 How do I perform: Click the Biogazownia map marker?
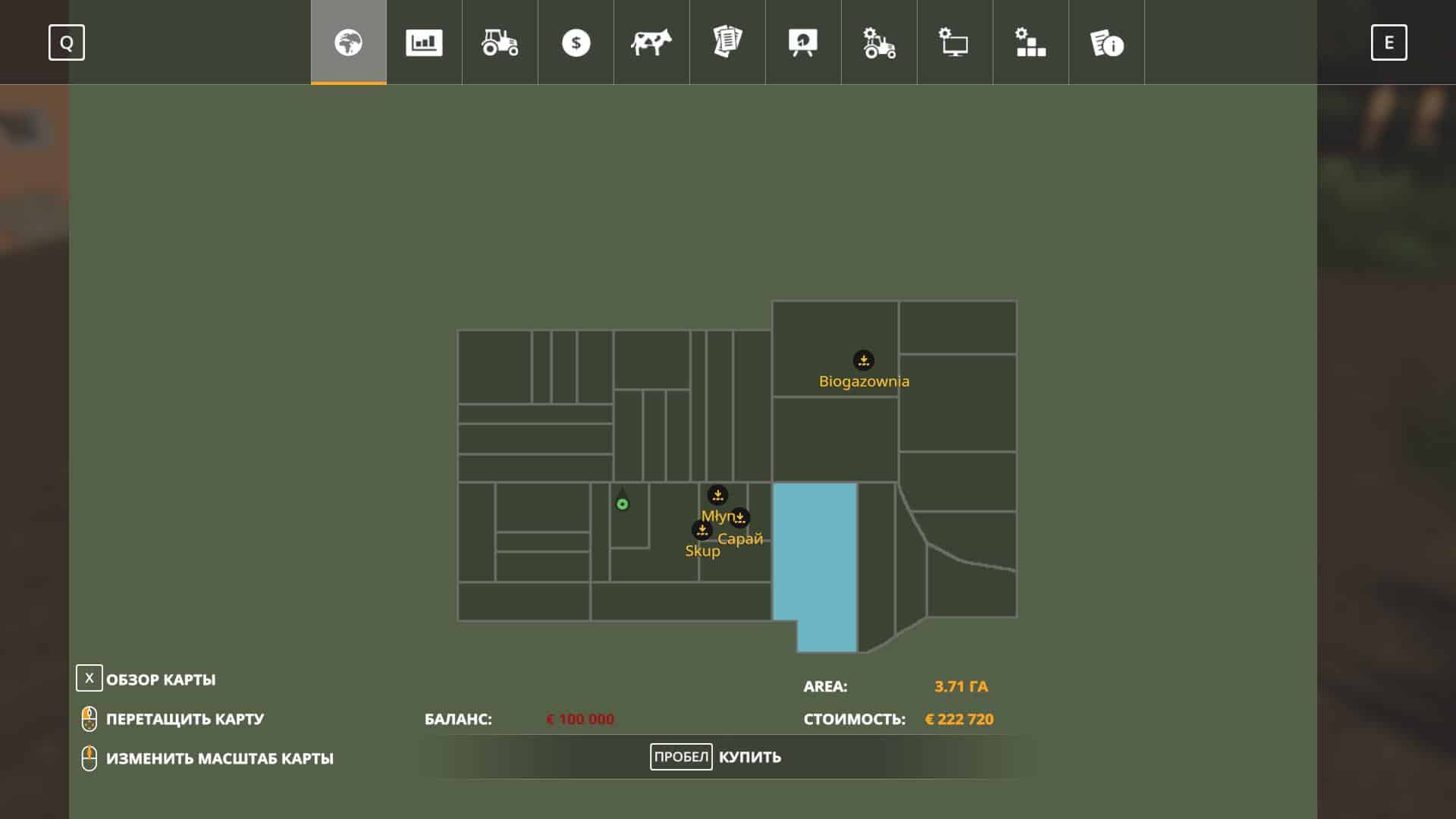click(863, 360)
